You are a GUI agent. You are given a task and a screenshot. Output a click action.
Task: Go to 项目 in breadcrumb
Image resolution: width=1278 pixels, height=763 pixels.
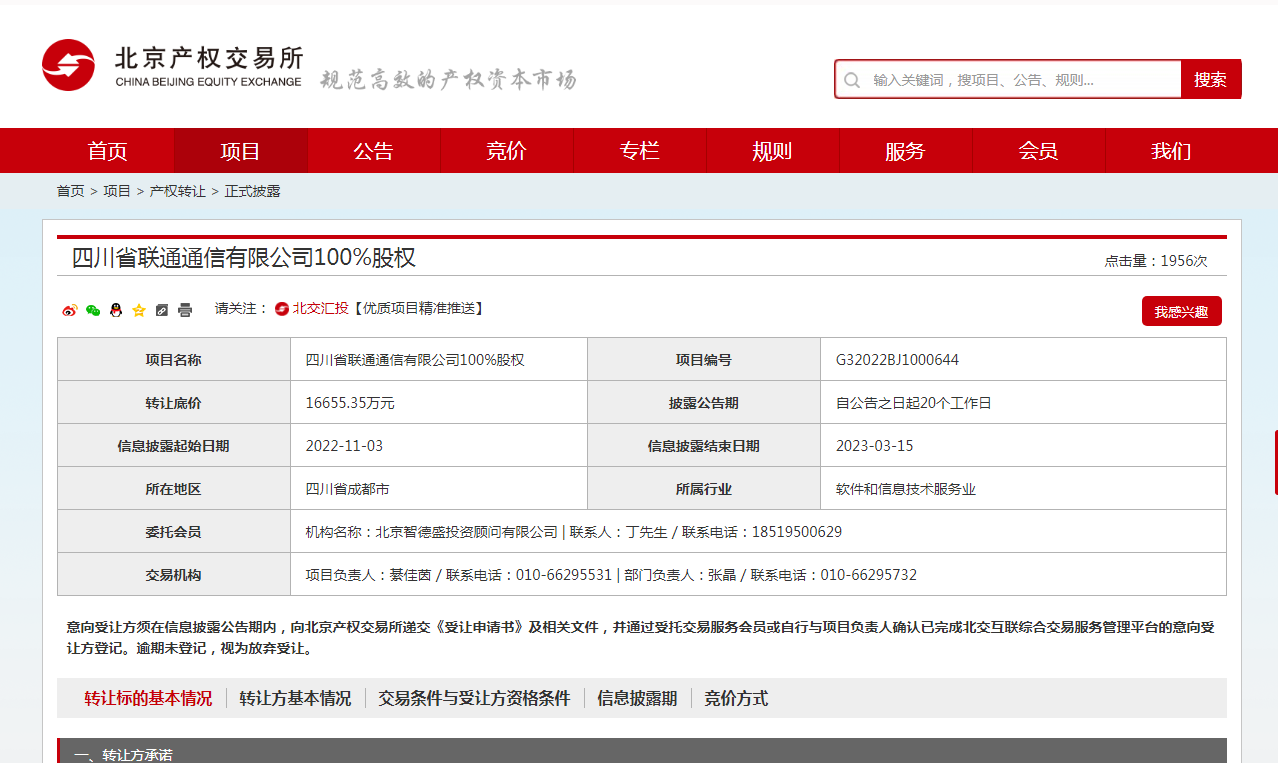[117, 191]
